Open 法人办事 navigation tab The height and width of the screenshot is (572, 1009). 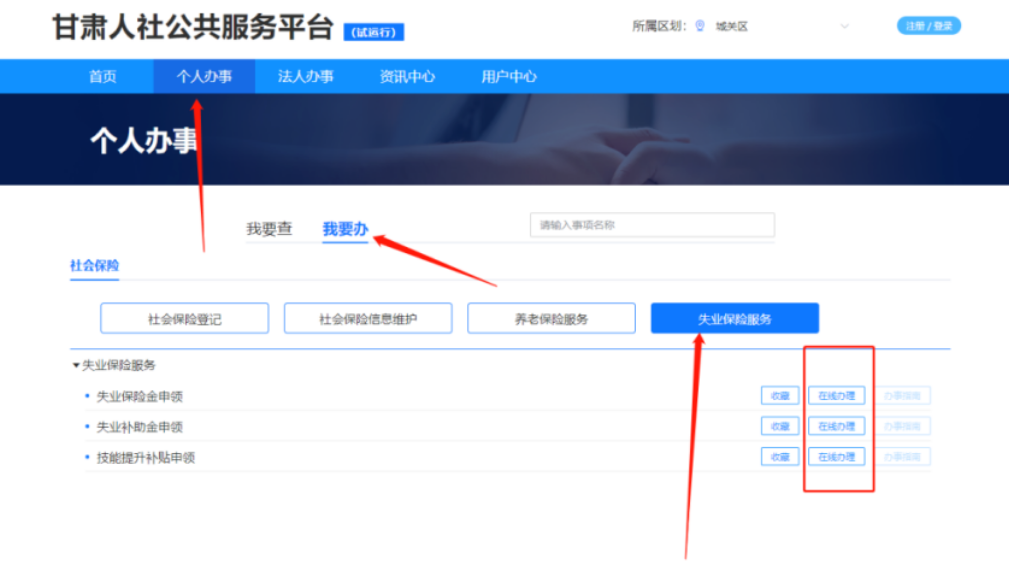306,77
